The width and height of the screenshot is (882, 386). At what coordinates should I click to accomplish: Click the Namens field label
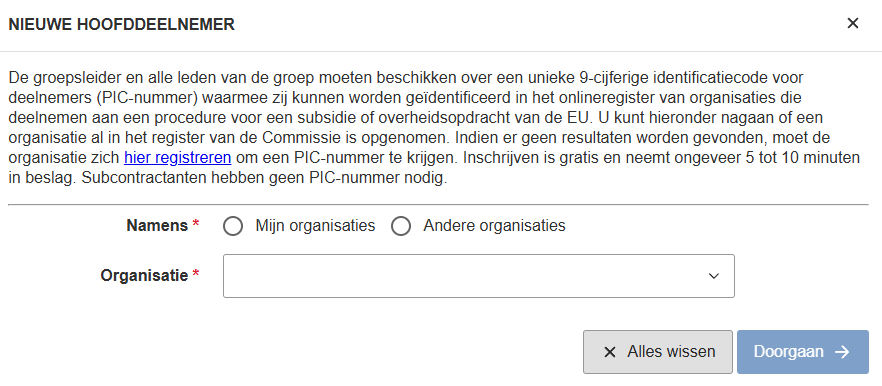click(157, 226)
